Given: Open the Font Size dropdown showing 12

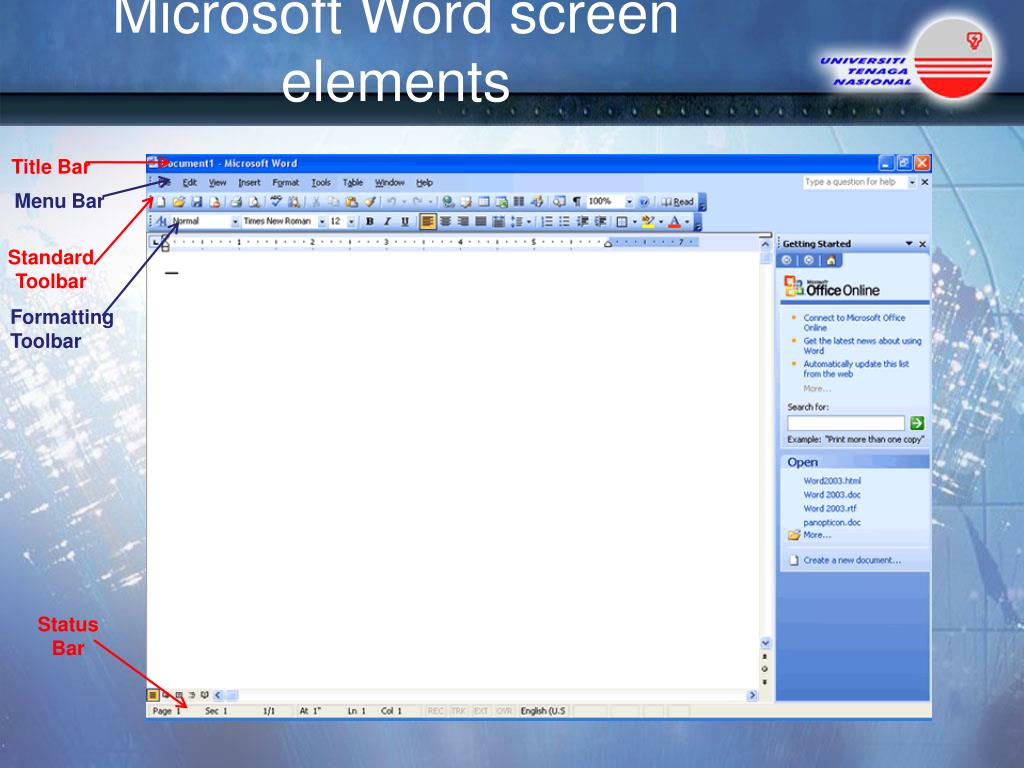Looking at the screenshot, I should (x=351, y=222).
